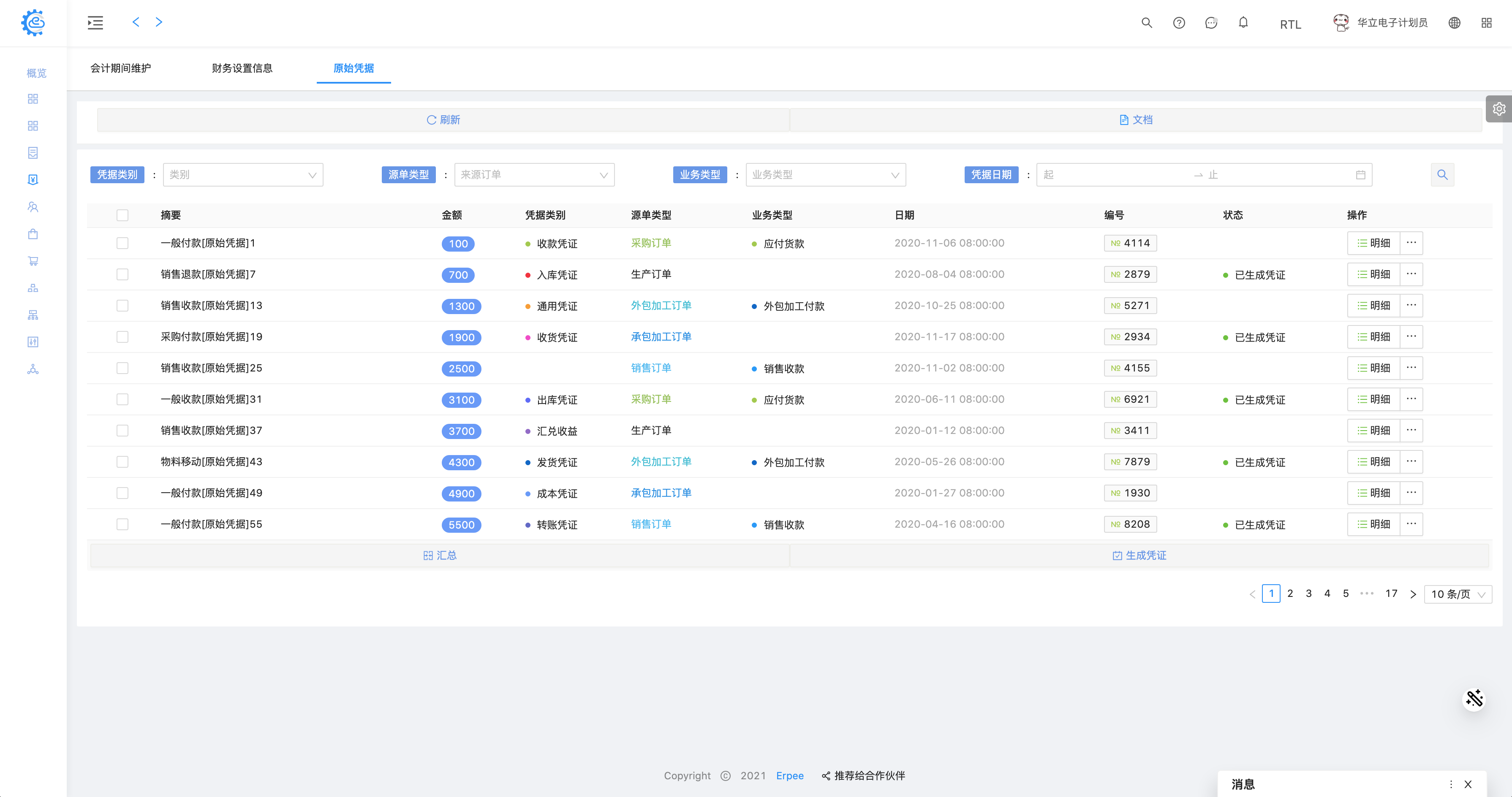
Task: Click the 凭据日期 start date field
Action: 1110,175
